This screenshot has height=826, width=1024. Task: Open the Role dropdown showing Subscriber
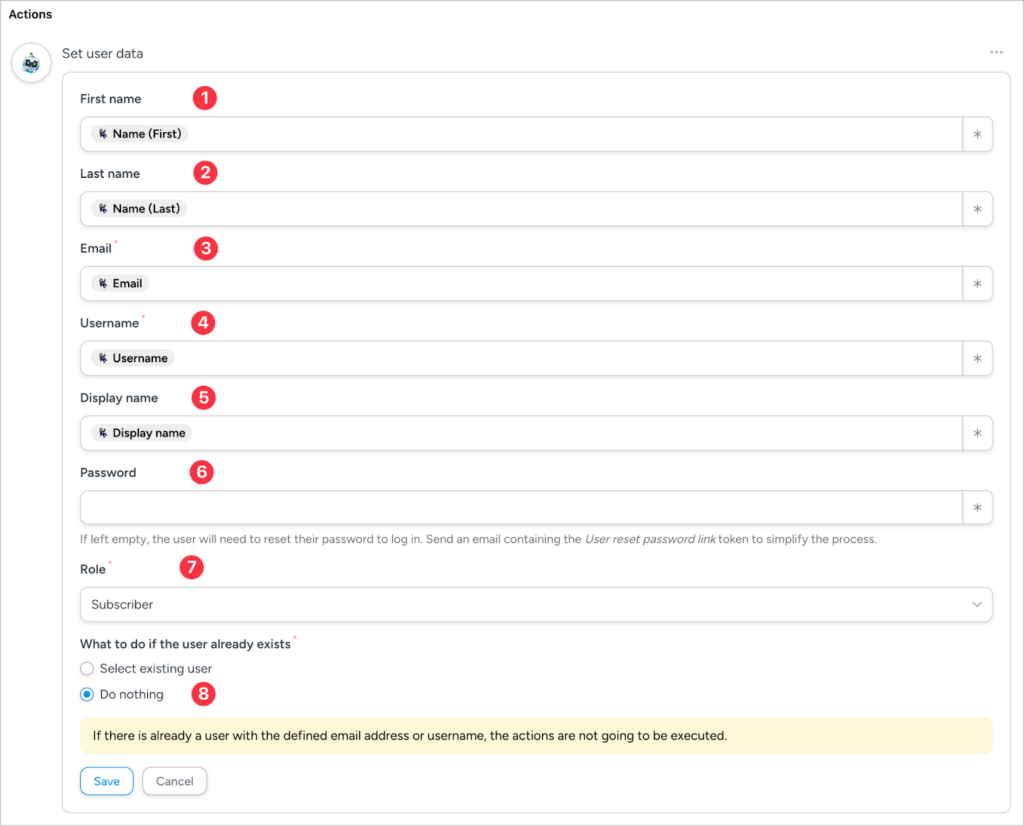pos(537,604)
